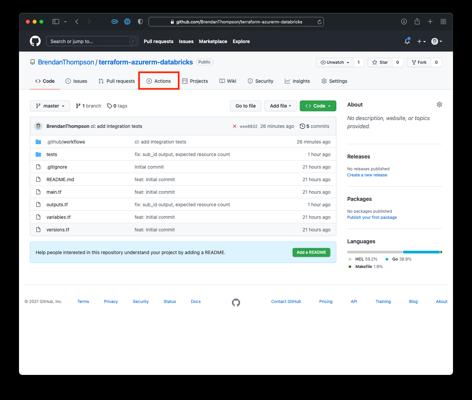Open the repository Security tab
Screen dimensions: 472x400
pyautogui.click(x=260, y=81)
